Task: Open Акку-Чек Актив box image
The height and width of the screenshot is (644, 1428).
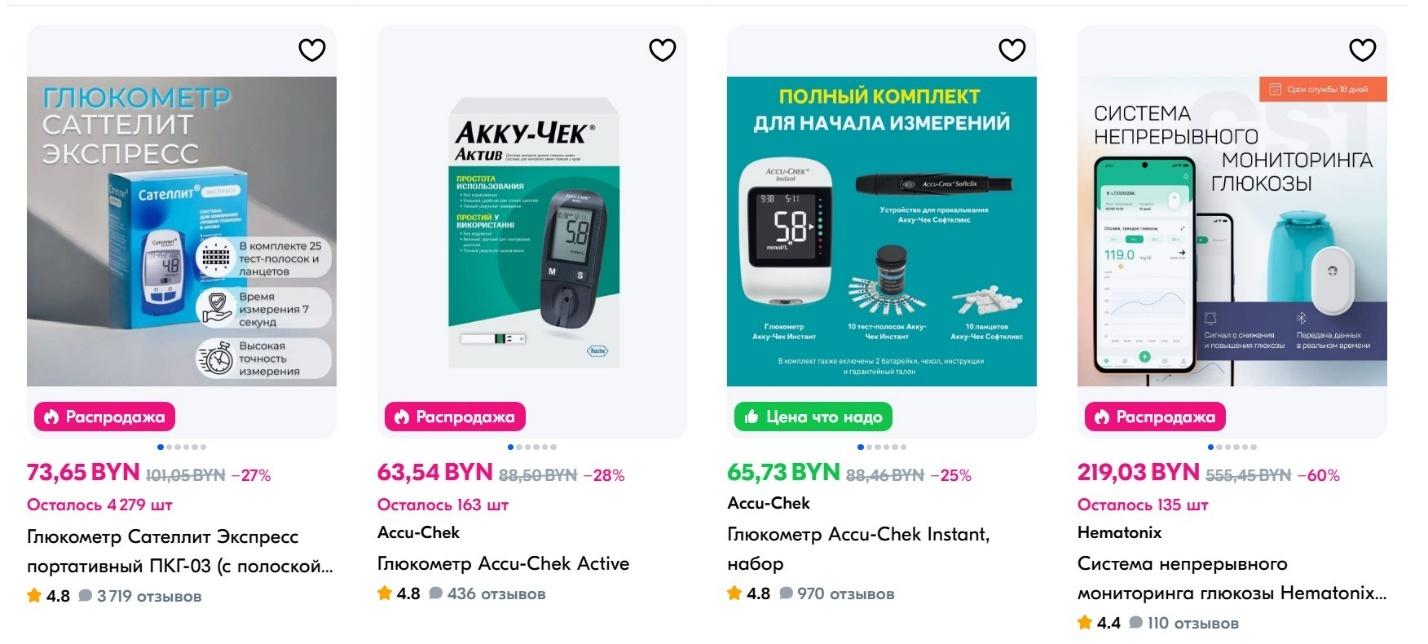Action: [x=532, y=231]
